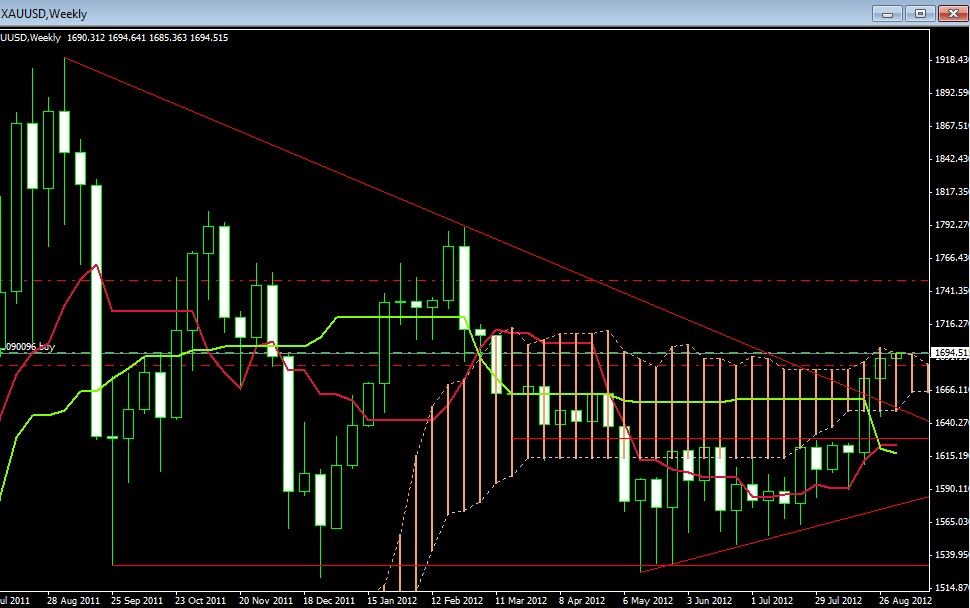
Task: Click the 1892.59 price scale label
Action: coord(952,93)
